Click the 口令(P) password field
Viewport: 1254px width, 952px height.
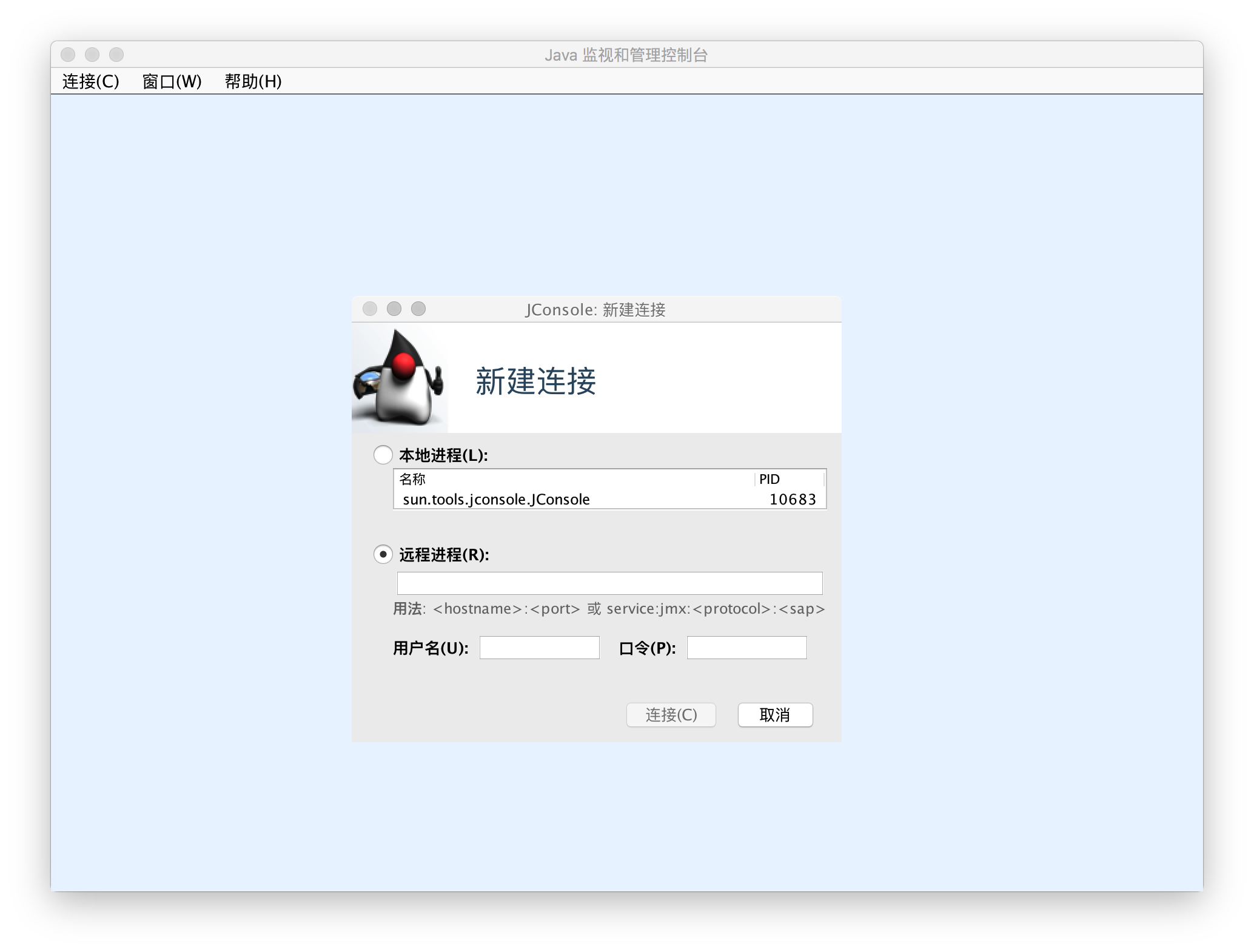[746, 648]
